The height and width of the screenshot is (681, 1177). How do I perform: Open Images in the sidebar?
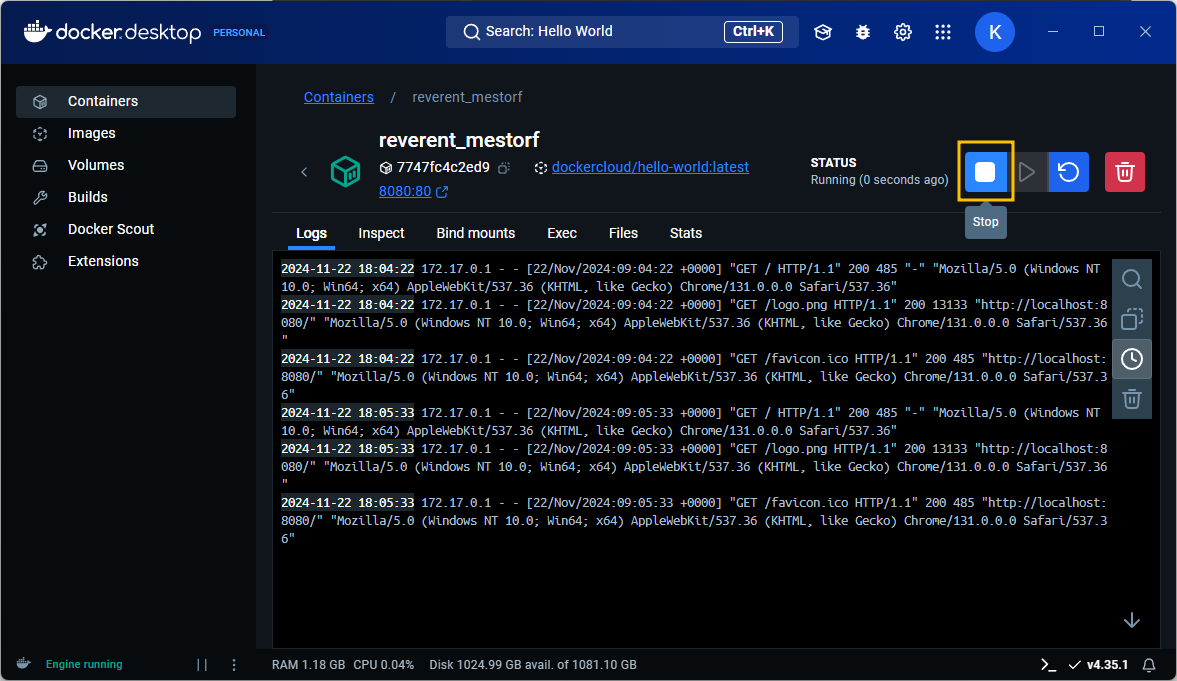click(x=126, y=134)
